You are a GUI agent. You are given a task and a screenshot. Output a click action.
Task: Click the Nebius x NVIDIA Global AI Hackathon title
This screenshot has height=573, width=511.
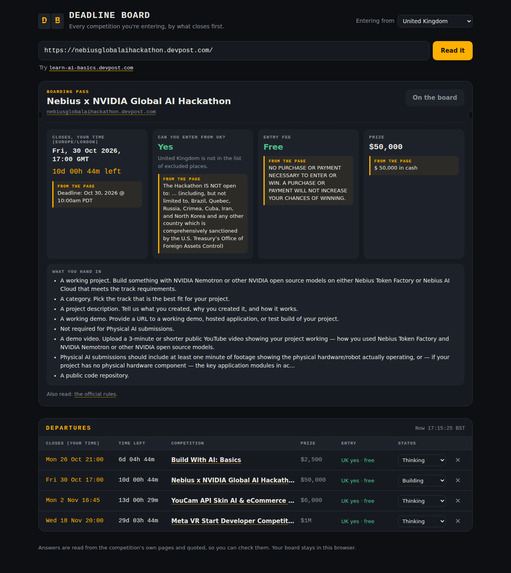point(139,101)
